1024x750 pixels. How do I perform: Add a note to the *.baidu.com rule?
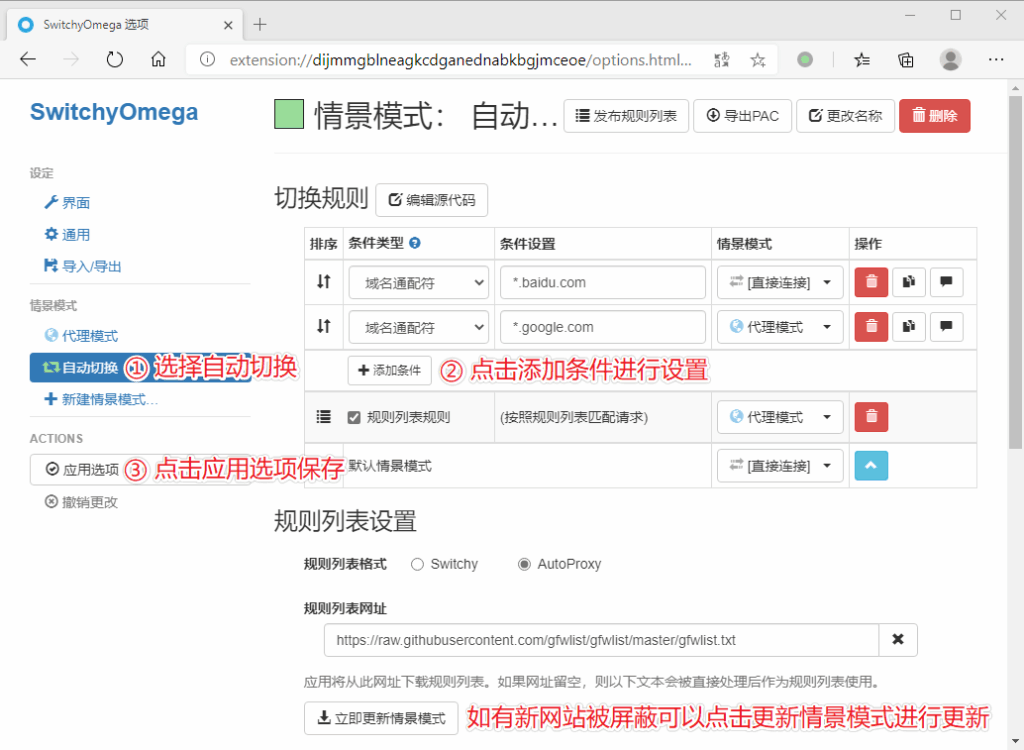coord(946,283)
